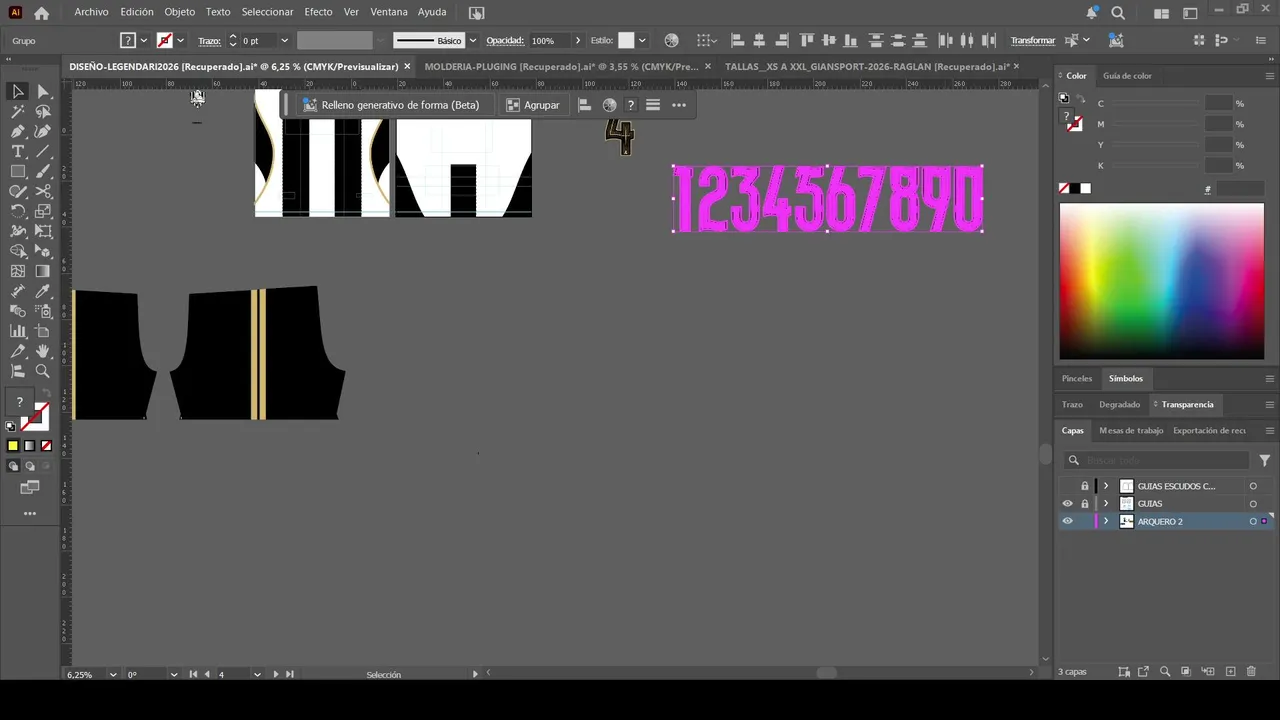
Task: Expand the GUIAS layer contents
Action: coord(1105,504)
